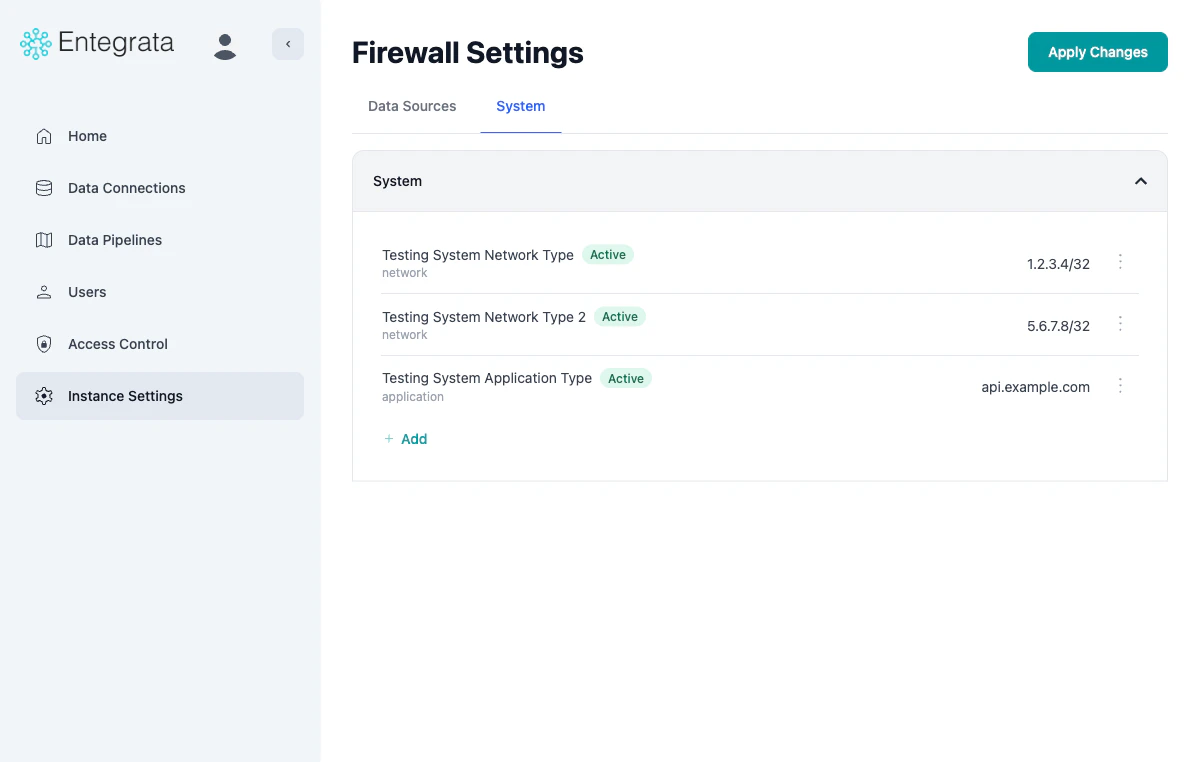Click the Instance Settings gear icon
The image size is (1200, 762).
tap(44, 396)
